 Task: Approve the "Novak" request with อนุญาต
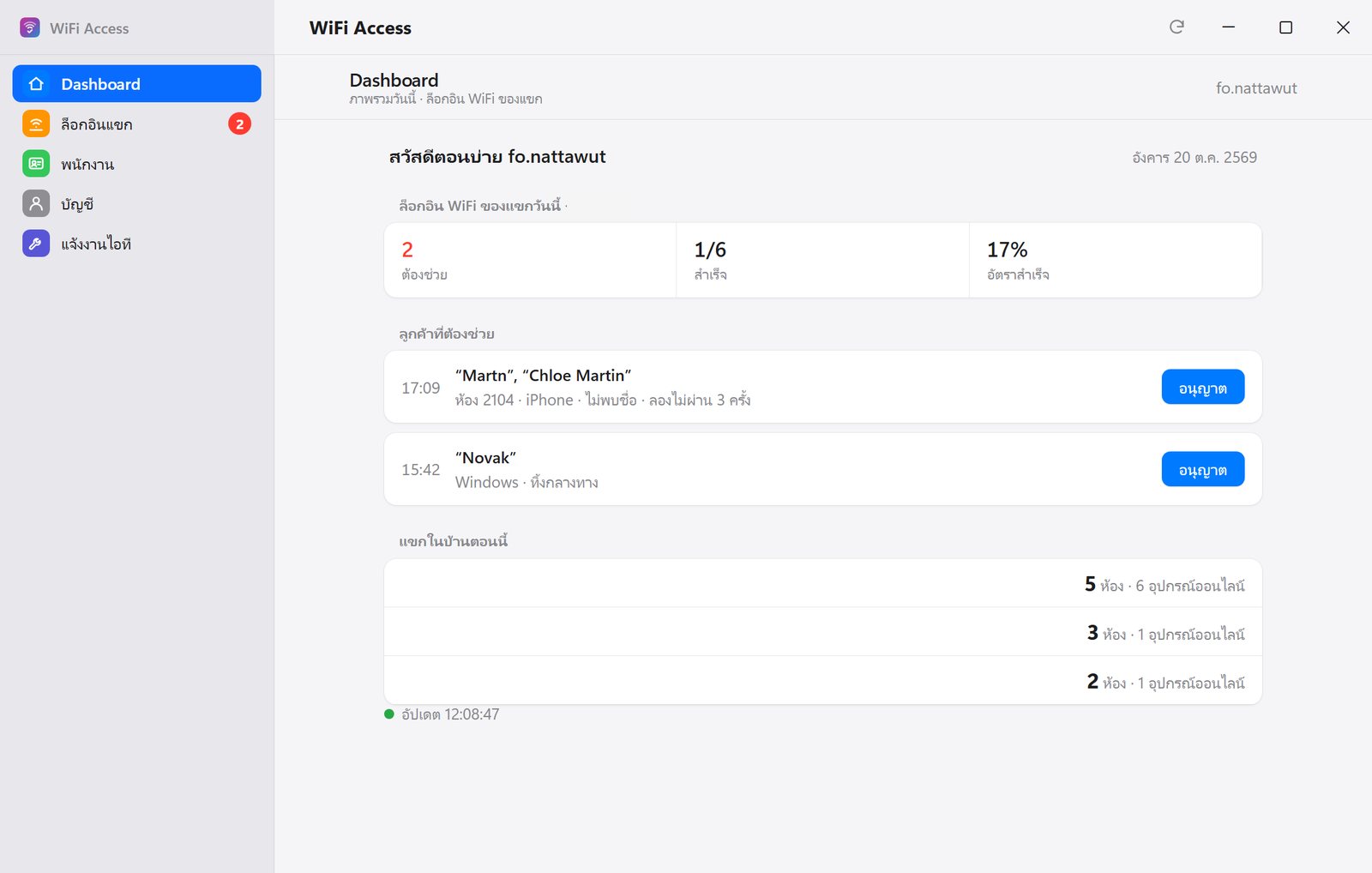[1202, 469]
